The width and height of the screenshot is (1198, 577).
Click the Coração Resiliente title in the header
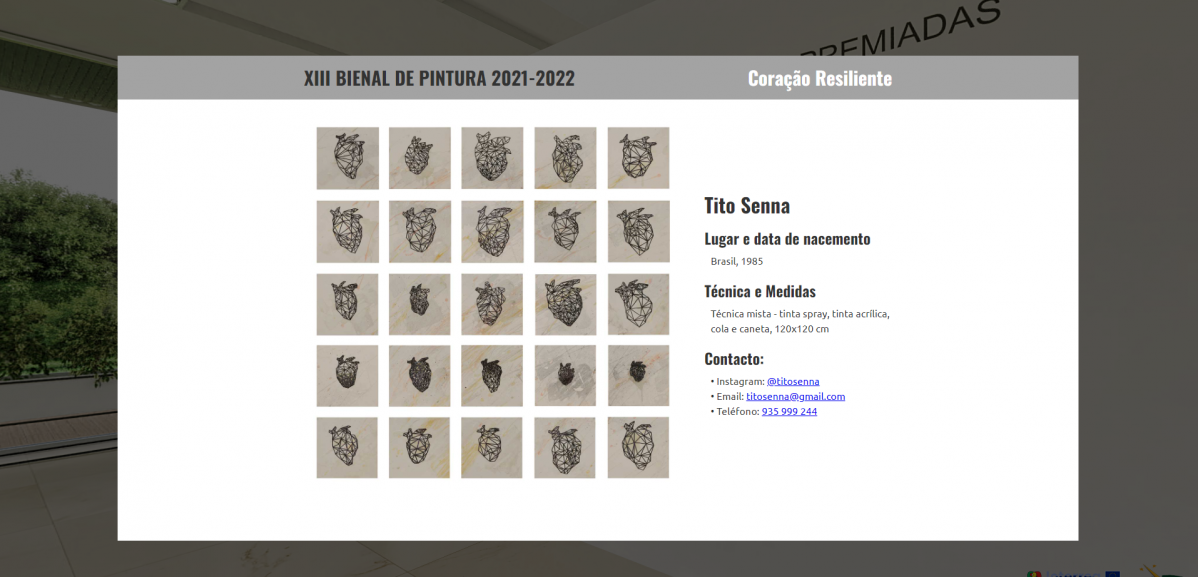819,79
